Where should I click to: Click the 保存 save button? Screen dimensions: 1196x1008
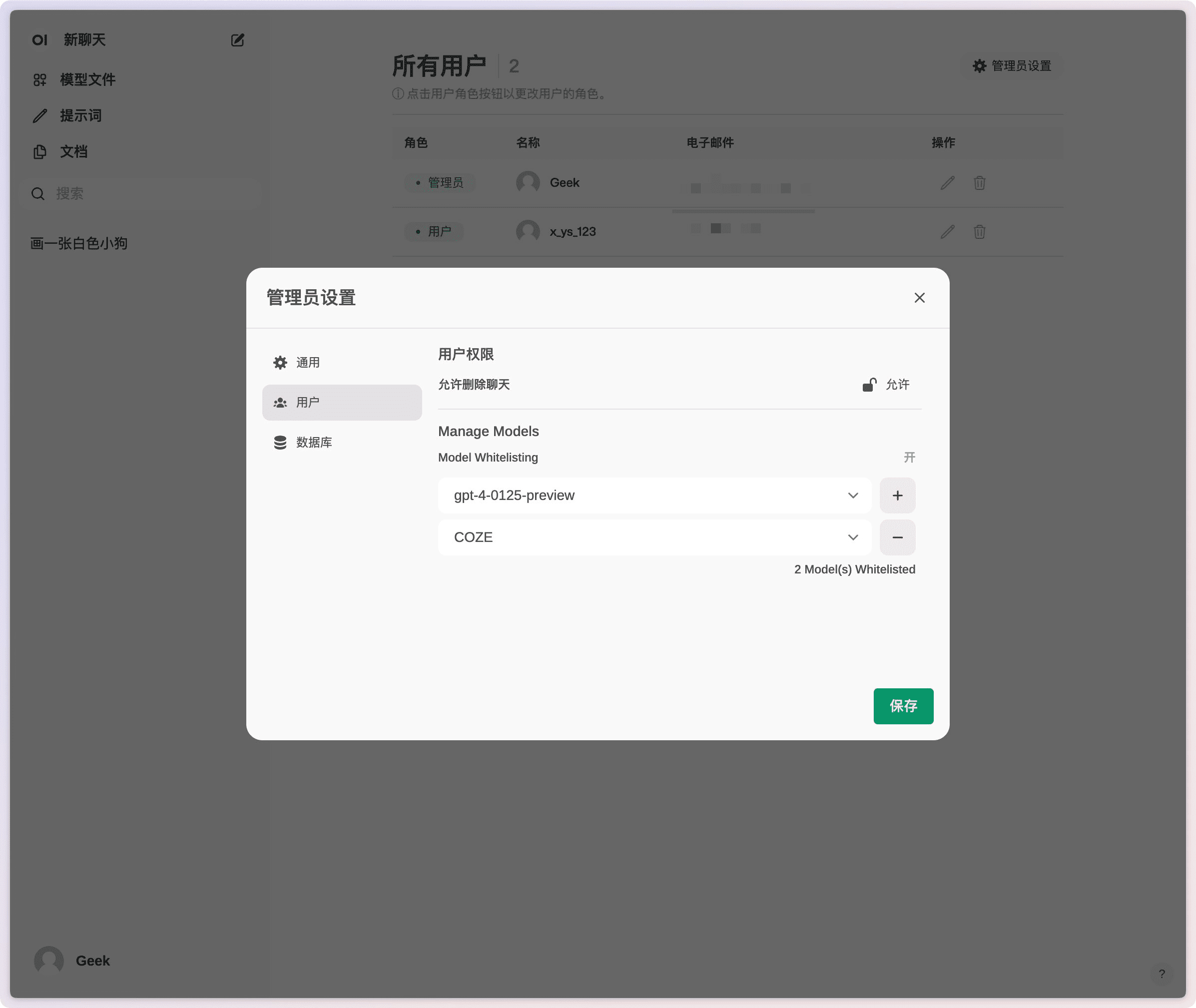click(903, 706)
